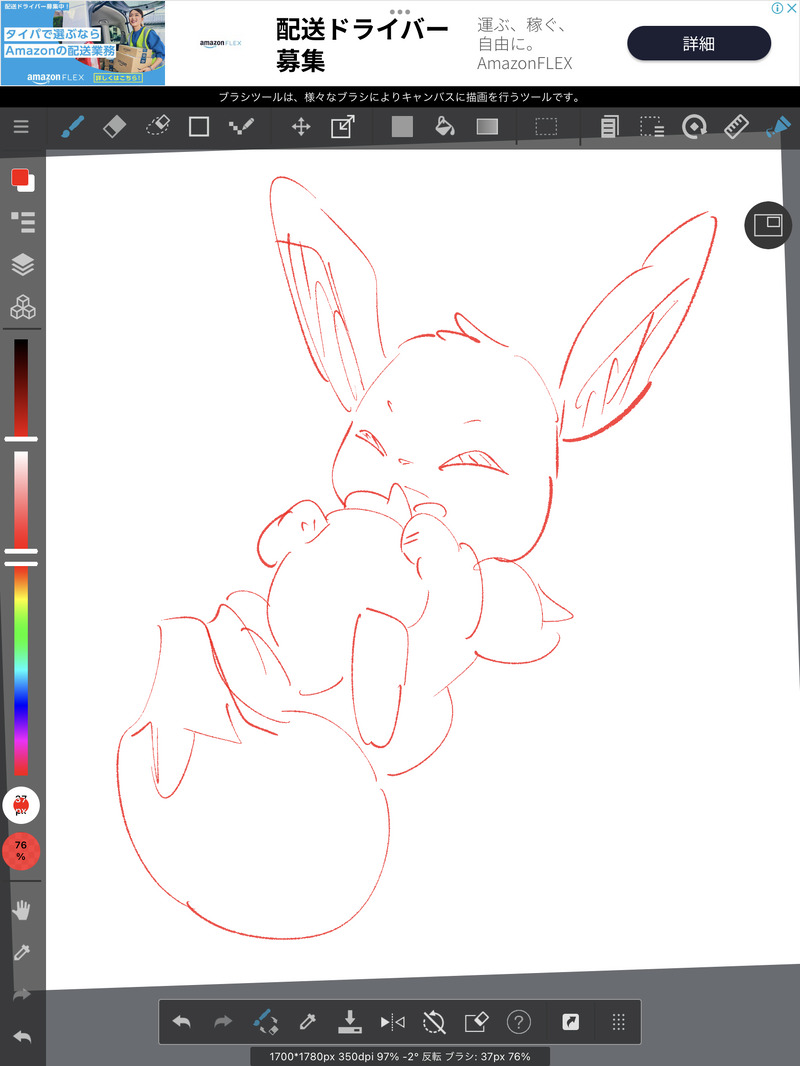Save the canvas with the download icon
Image resolution: width=800 pixels, height=1066 pixels.
(x=349, y=1021)
